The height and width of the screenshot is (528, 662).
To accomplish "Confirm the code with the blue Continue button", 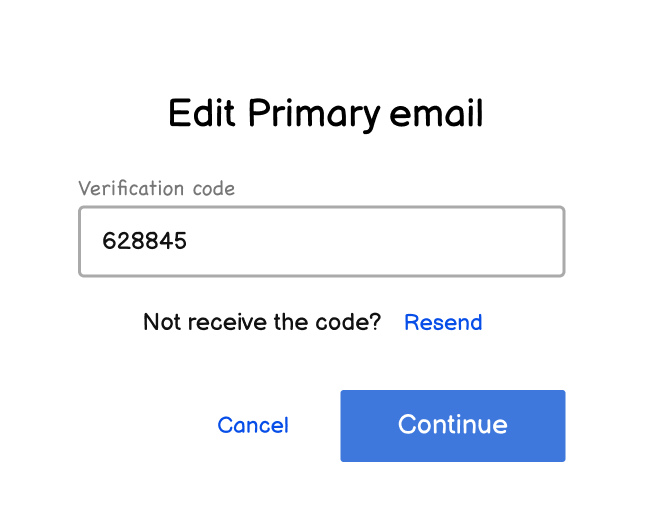I will pyautogui.click(x=452, y=425).
